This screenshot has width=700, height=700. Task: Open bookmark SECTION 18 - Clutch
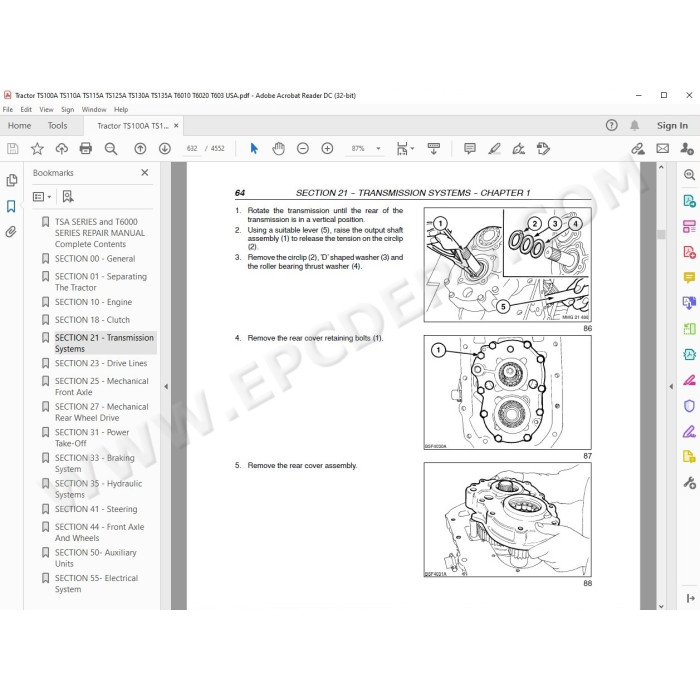tap(92, 320)
